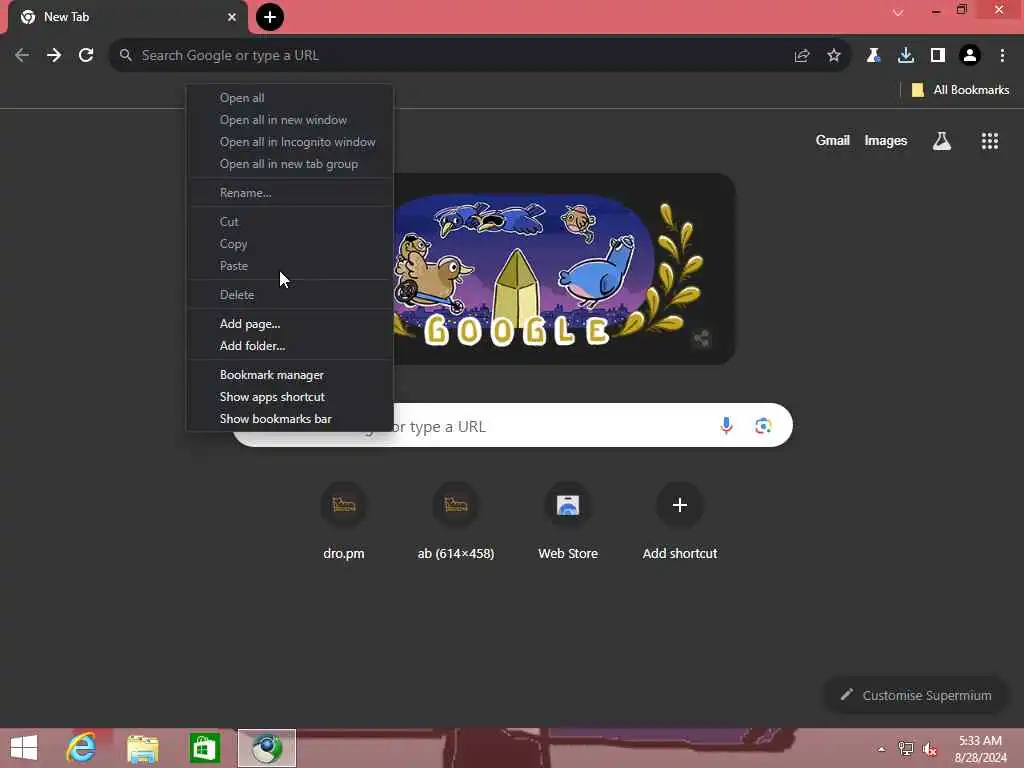The image size is (1024, 768).
Task: Toggle the side panel icon
Action: (938, 56)
